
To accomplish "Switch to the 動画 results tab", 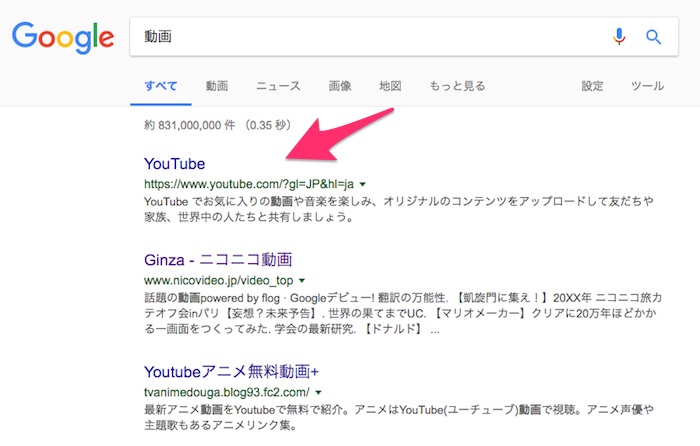I will coord(217,86).
